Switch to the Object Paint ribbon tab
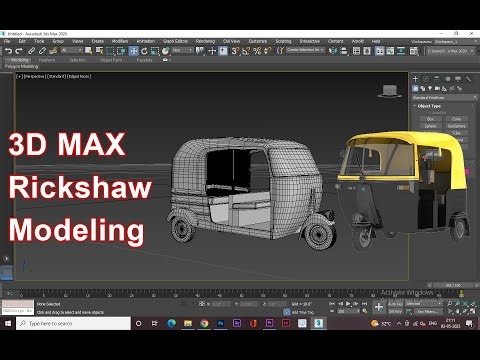This screenshot has width=480, height=360. click(x=111, y=60)
